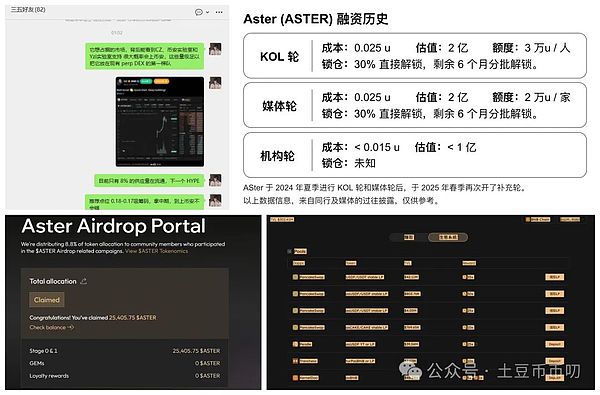Click the avatar beside the 0.16-0.17 message
Screen dimensions: 600x395
tap(215, 201)
